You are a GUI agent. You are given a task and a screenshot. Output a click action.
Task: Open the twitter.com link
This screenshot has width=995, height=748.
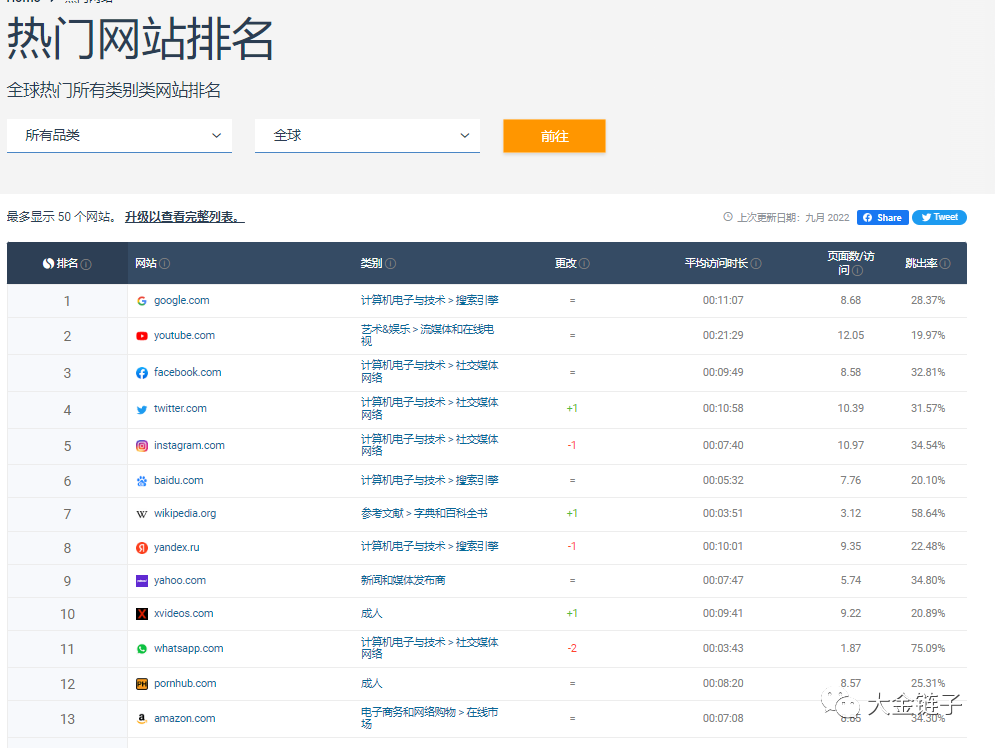click(180, 408)
